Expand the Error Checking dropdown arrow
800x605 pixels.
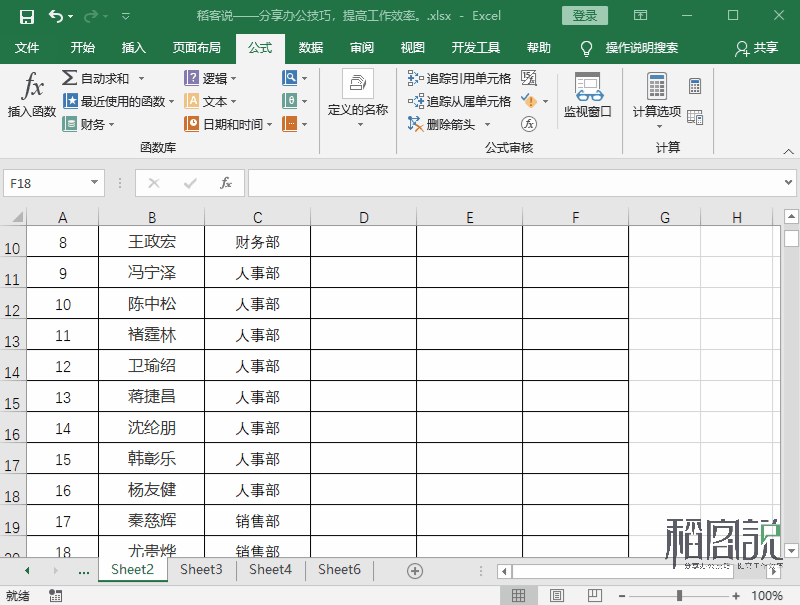click(545, 102)
